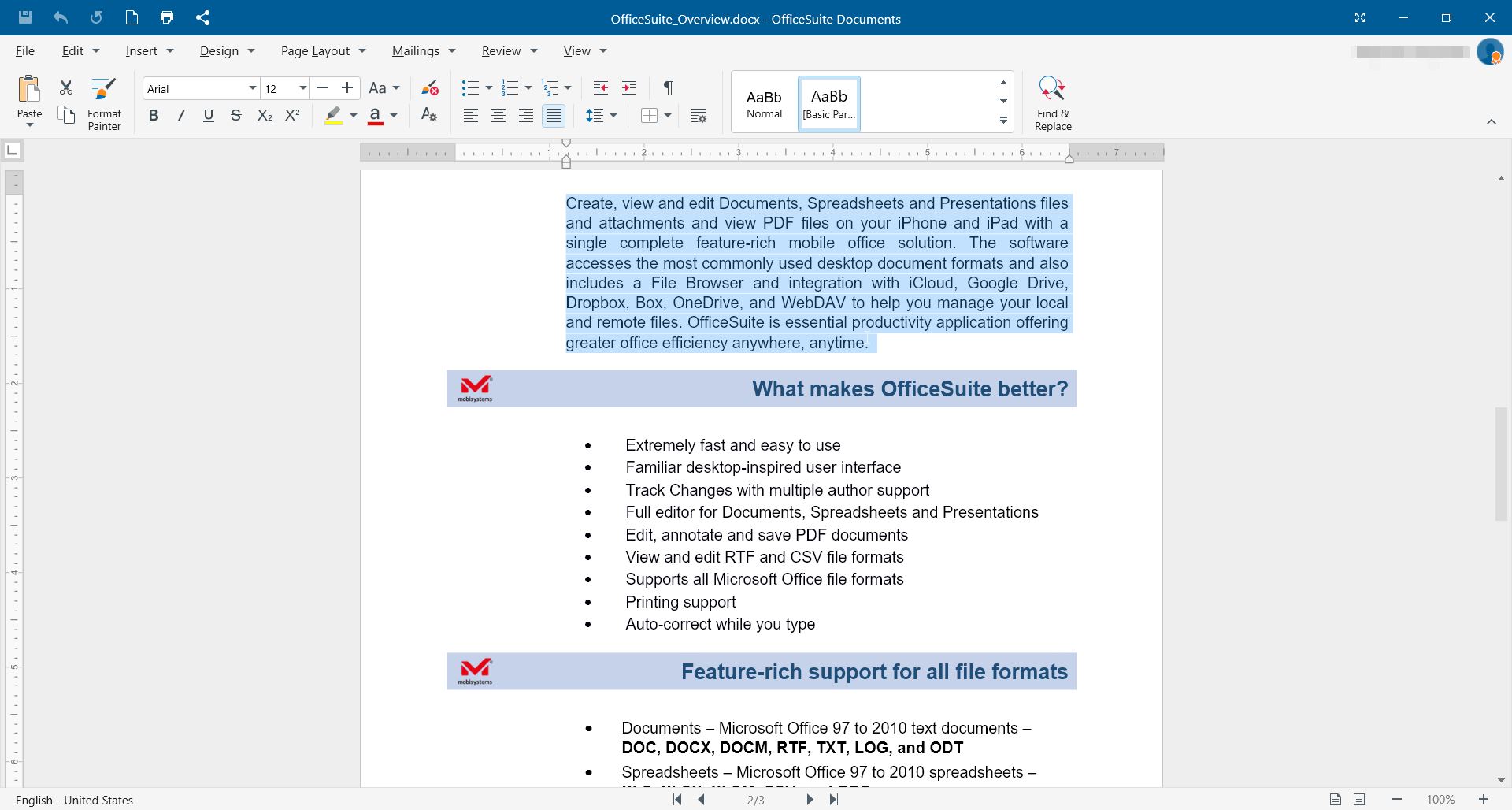Open the Mailings menu
Viewport: 1512px width, 810px height.
tap(424, 50)
